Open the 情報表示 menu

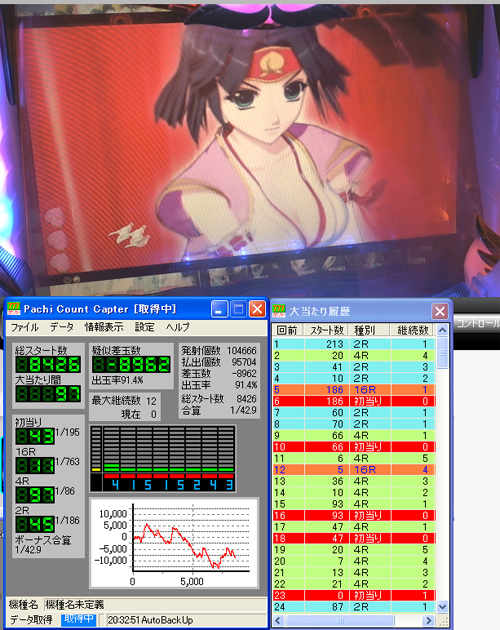tap(104, 327)
